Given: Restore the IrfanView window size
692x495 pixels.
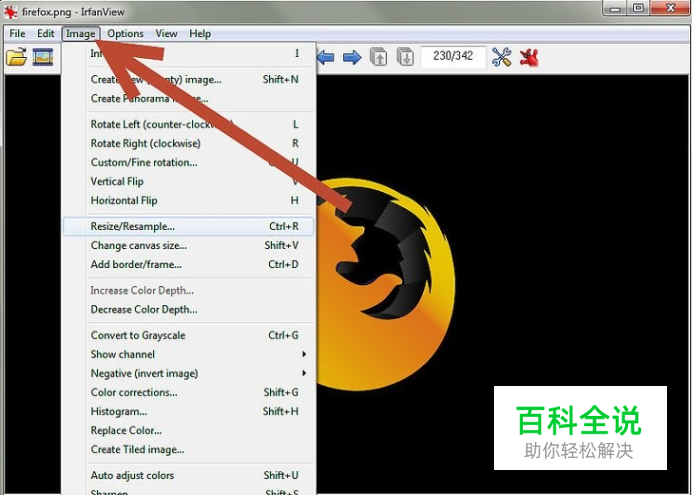Looking at the screenshot, I should 639,8.
